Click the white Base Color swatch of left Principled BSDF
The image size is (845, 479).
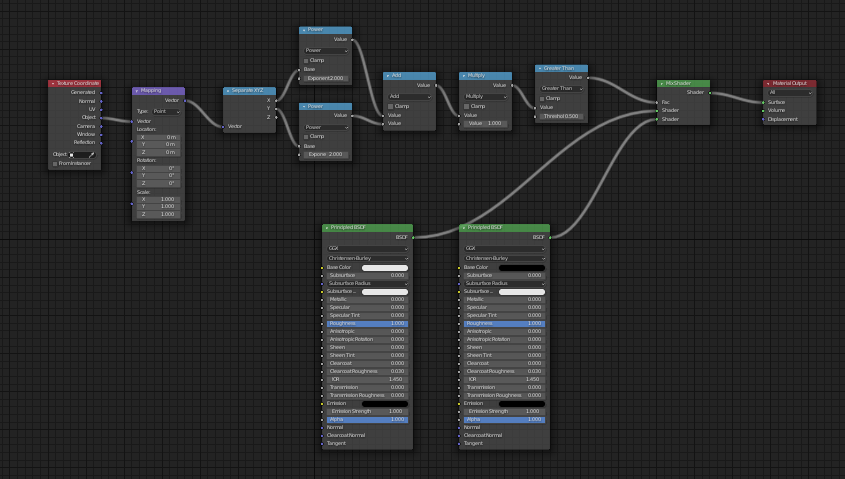[385, 268]
